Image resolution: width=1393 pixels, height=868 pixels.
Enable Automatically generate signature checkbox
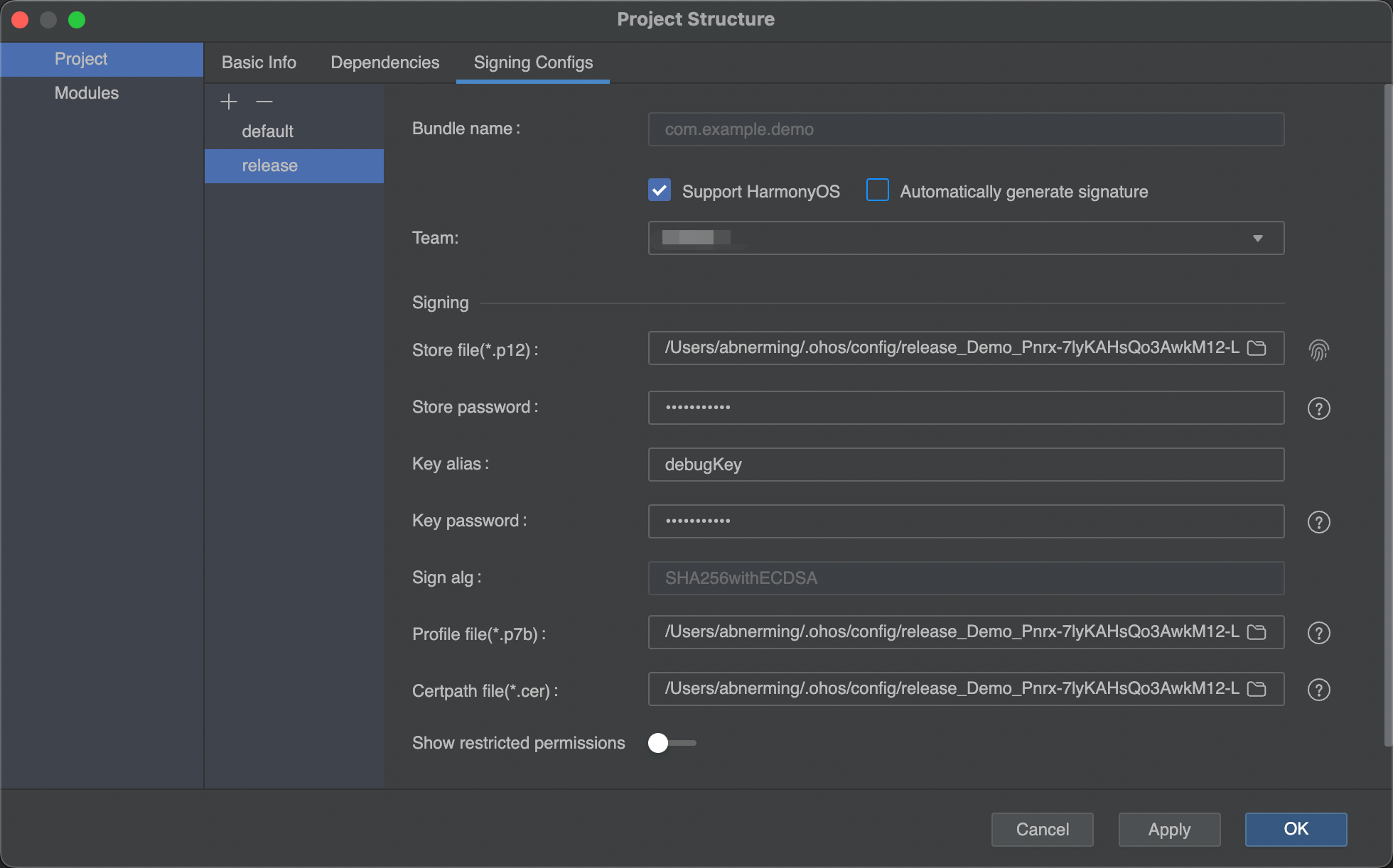(878, 190)
